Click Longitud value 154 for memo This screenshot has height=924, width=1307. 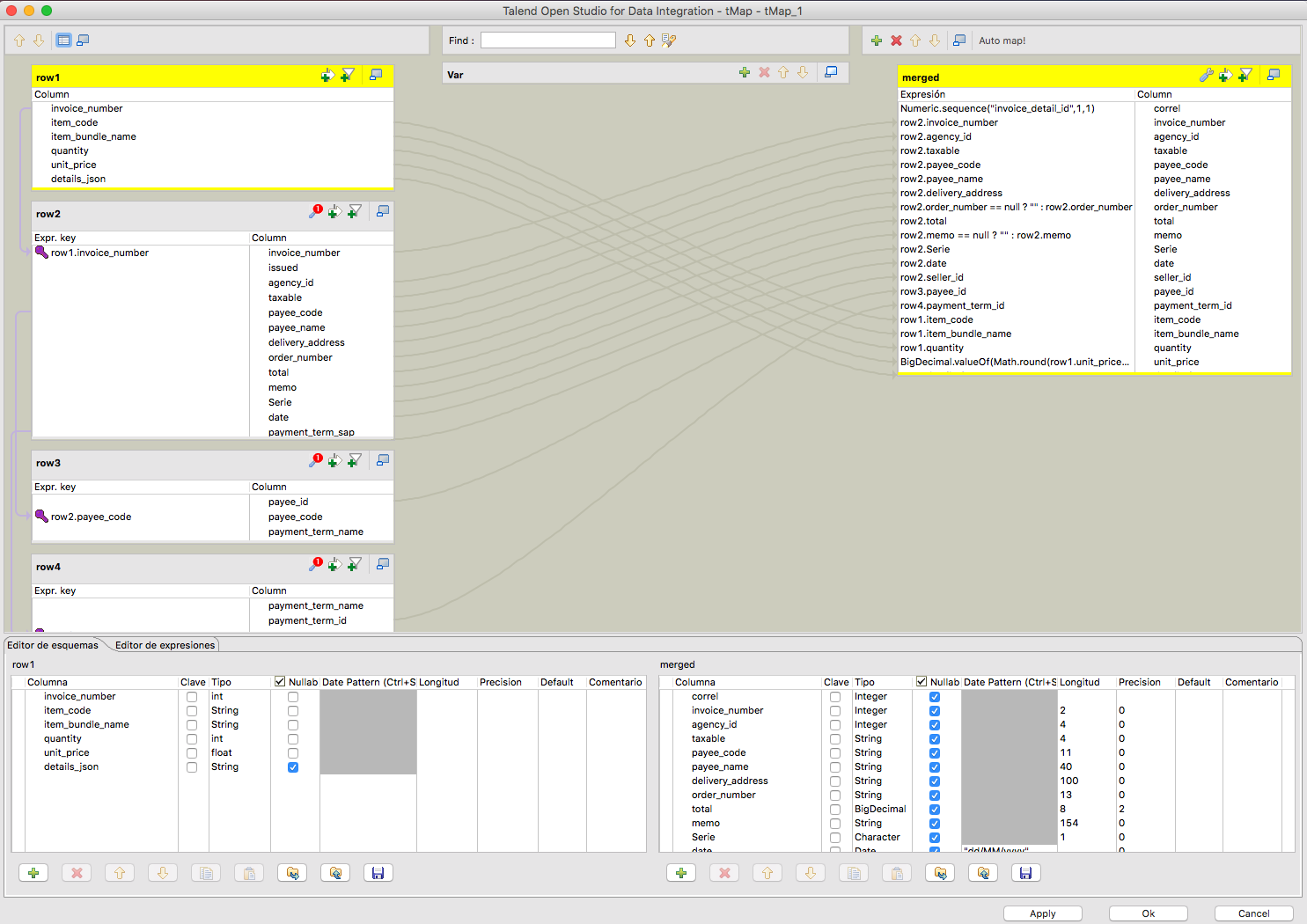tap(1069, 824)
